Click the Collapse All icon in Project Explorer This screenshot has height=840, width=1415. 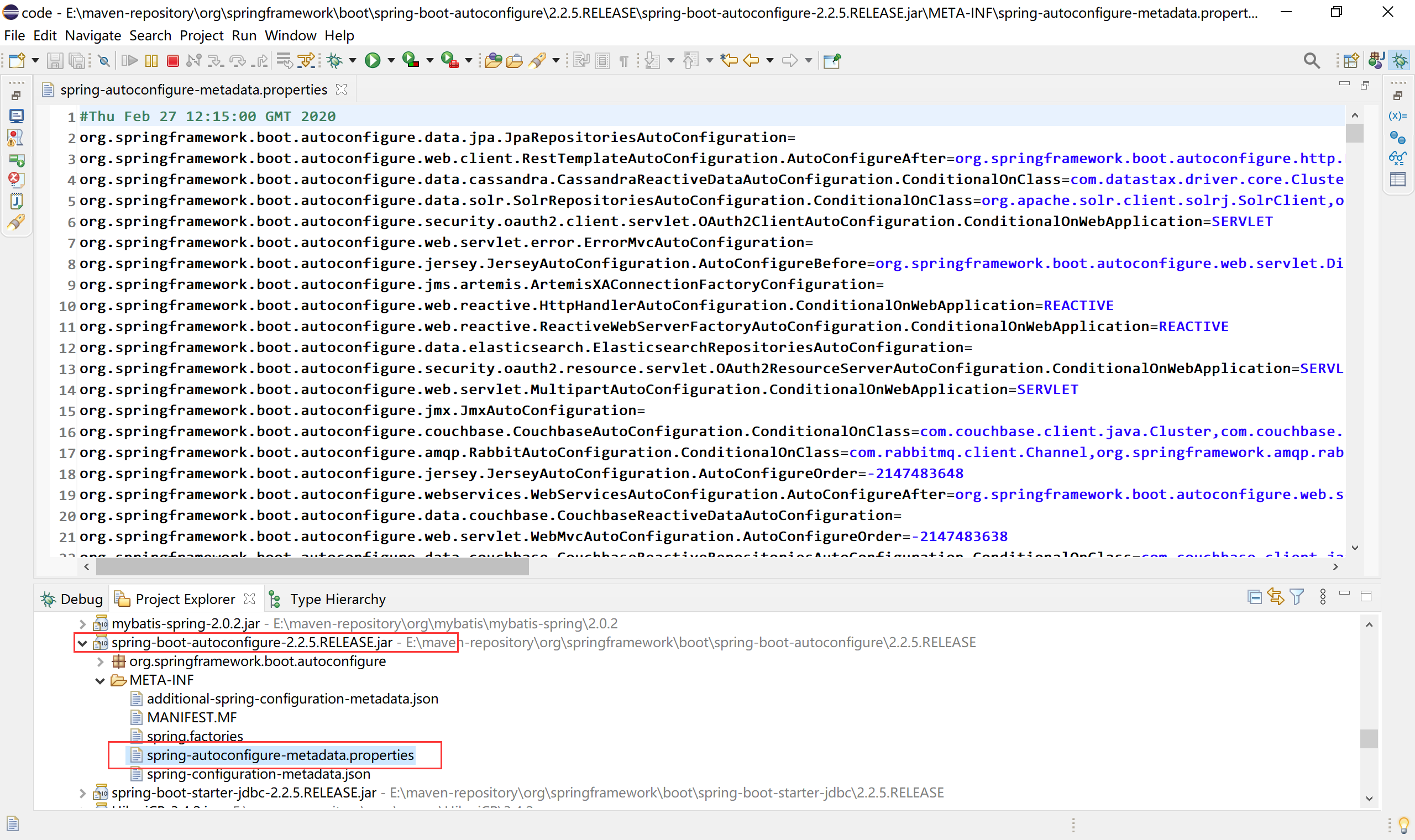pyautogui.click(x=1254, y=597)
